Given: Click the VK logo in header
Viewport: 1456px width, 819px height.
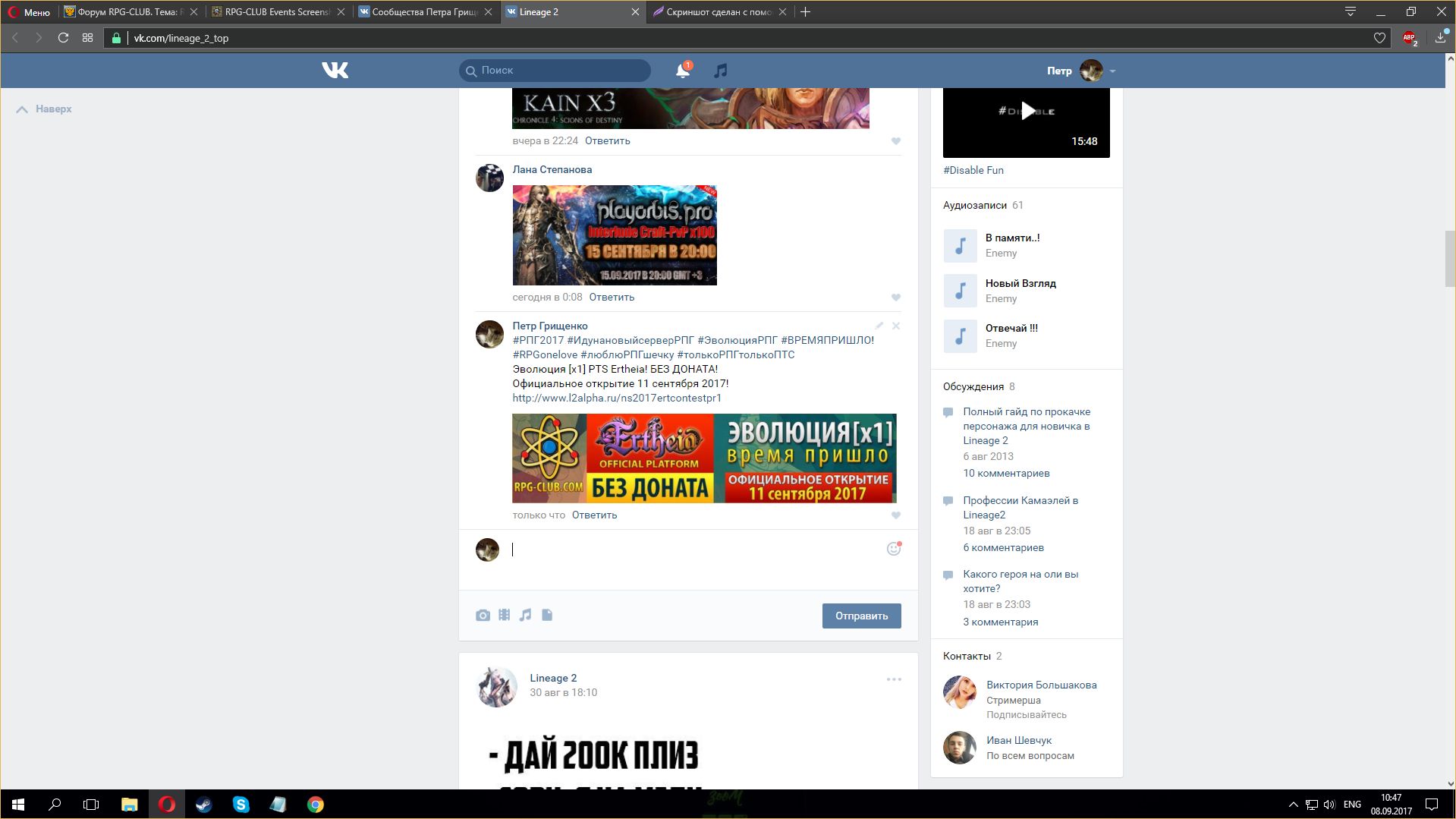Looking at the screenshot, I should point(335,71).
